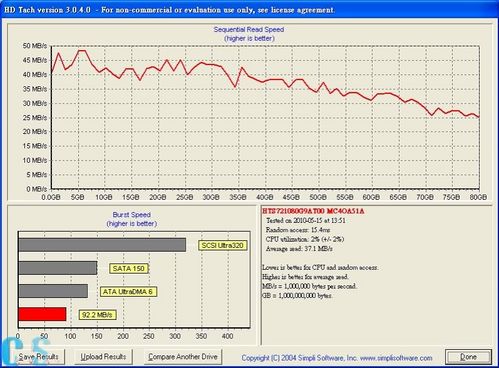This screenshot has width=499, height=368.
Task: Click the Save Results button
Action: coord(39,357)
